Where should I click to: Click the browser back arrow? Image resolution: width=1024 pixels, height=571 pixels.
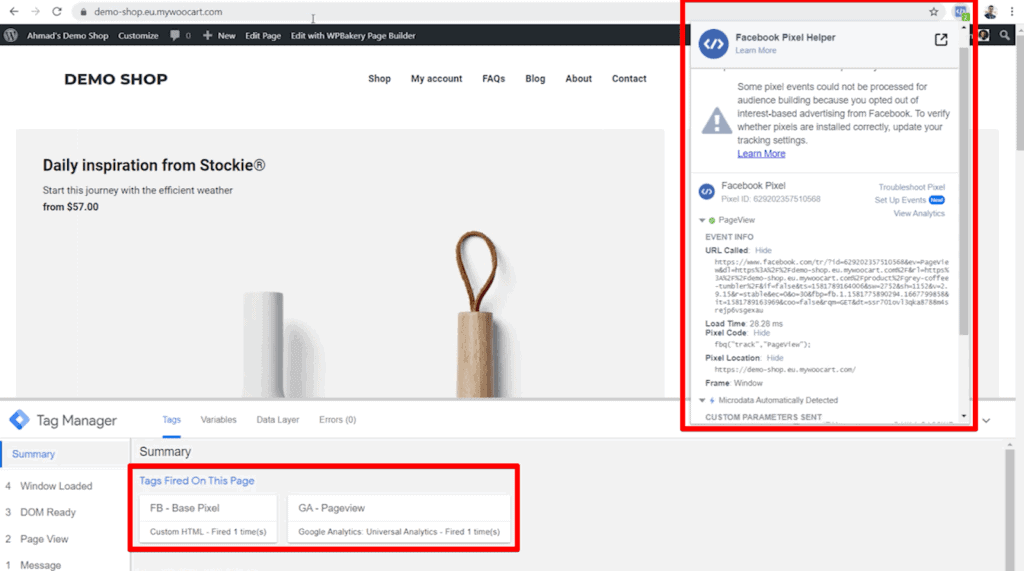tap(13, 12)
